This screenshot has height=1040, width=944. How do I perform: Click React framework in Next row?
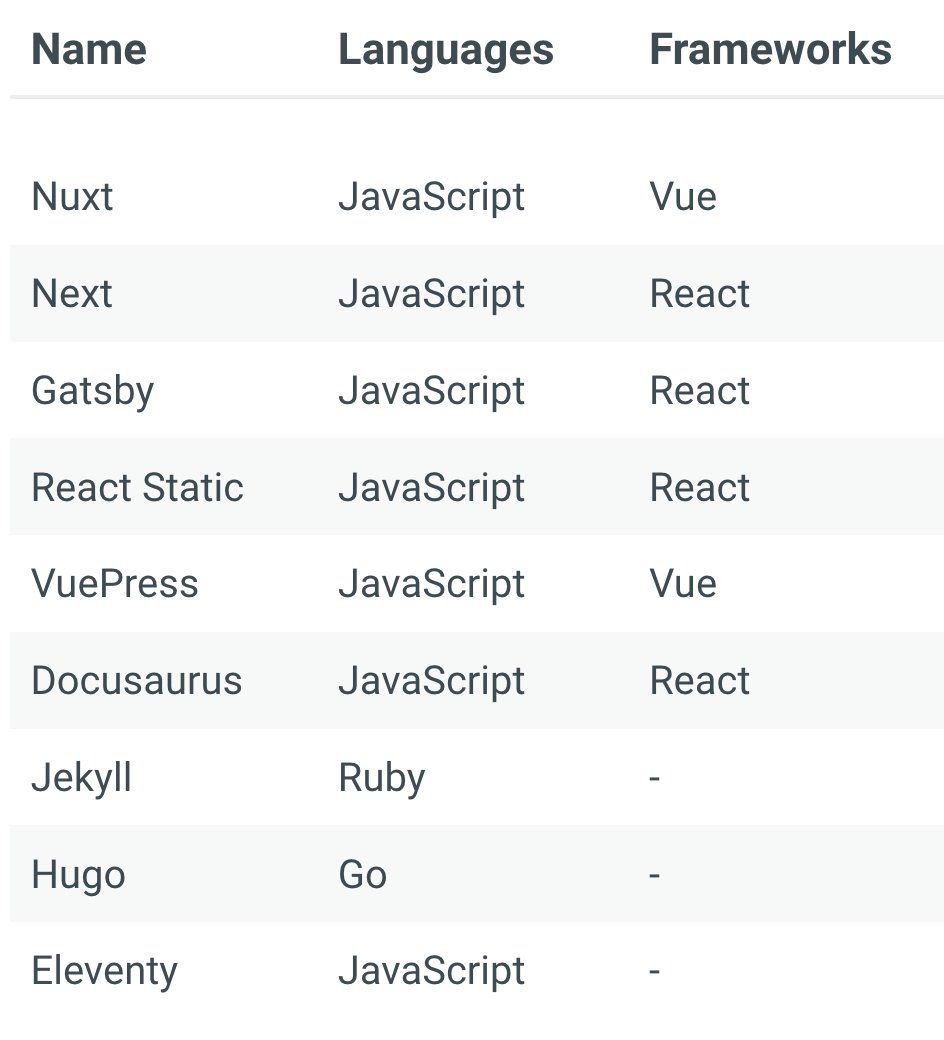[x=699, y=294]
